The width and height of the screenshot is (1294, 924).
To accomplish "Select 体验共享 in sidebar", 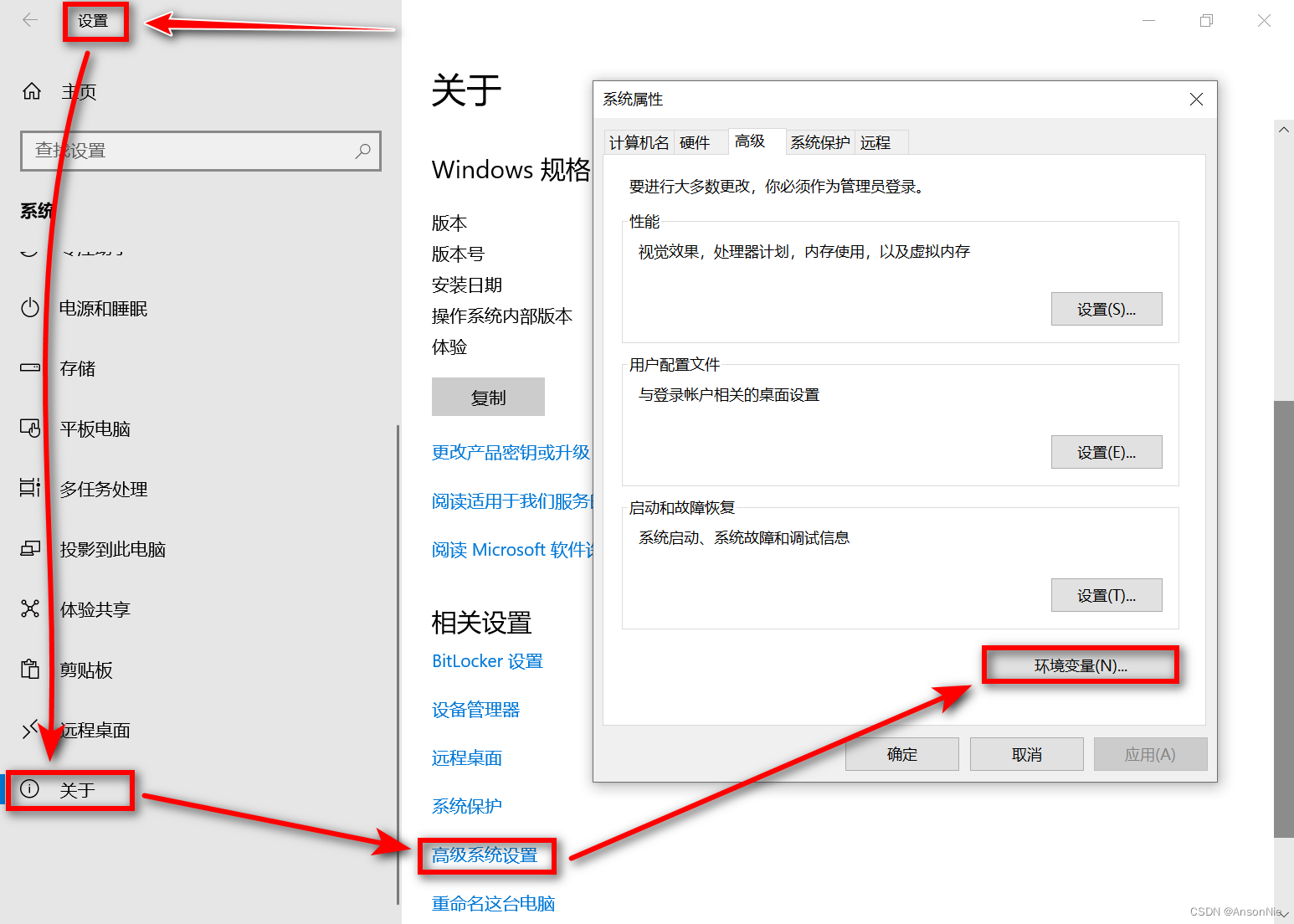I will click(95, 610).
